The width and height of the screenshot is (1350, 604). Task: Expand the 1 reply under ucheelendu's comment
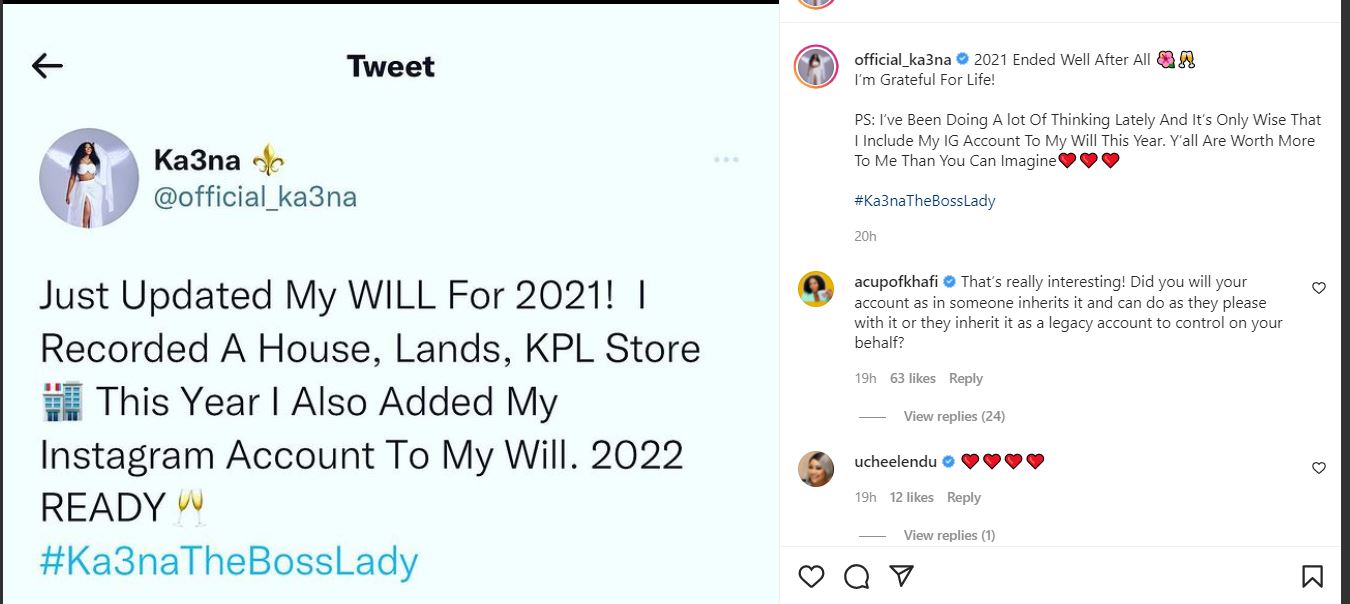[x=949, y=535]
